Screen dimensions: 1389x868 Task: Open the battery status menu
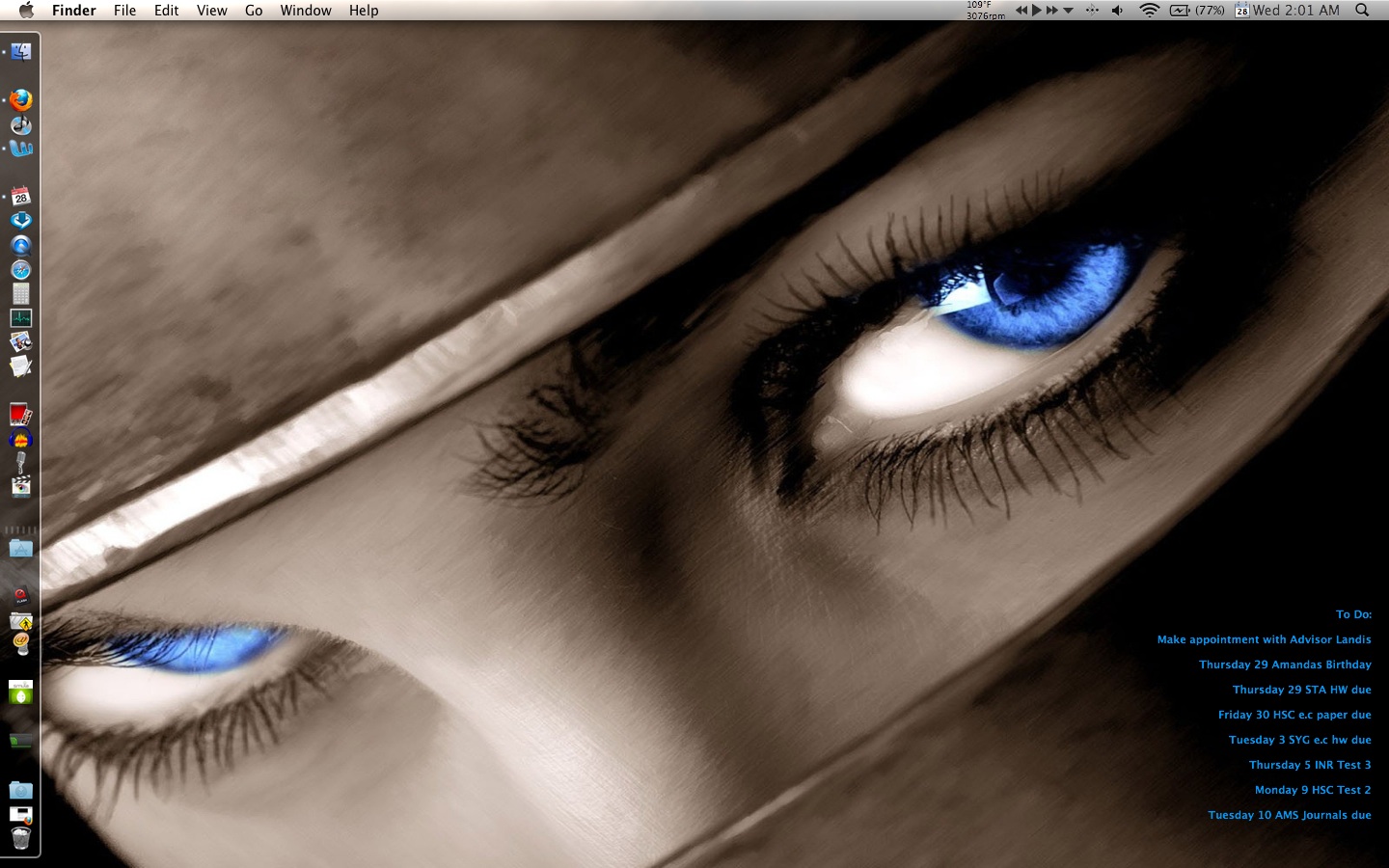tap(1180, 10)
